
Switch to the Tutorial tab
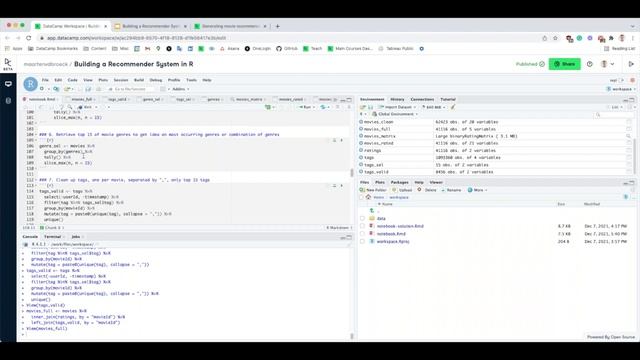coord(448,99)
